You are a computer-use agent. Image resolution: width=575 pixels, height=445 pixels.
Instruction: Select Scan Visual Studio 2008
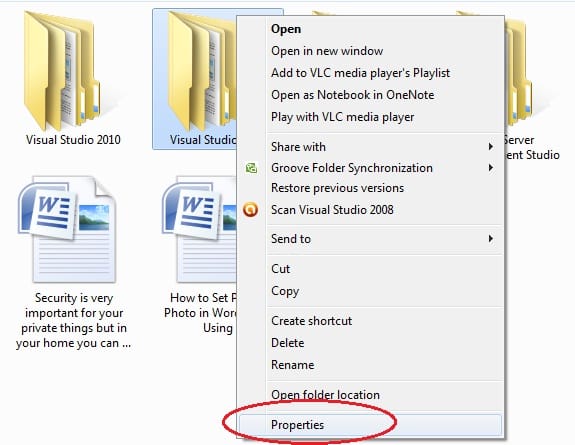coord(371,210)
